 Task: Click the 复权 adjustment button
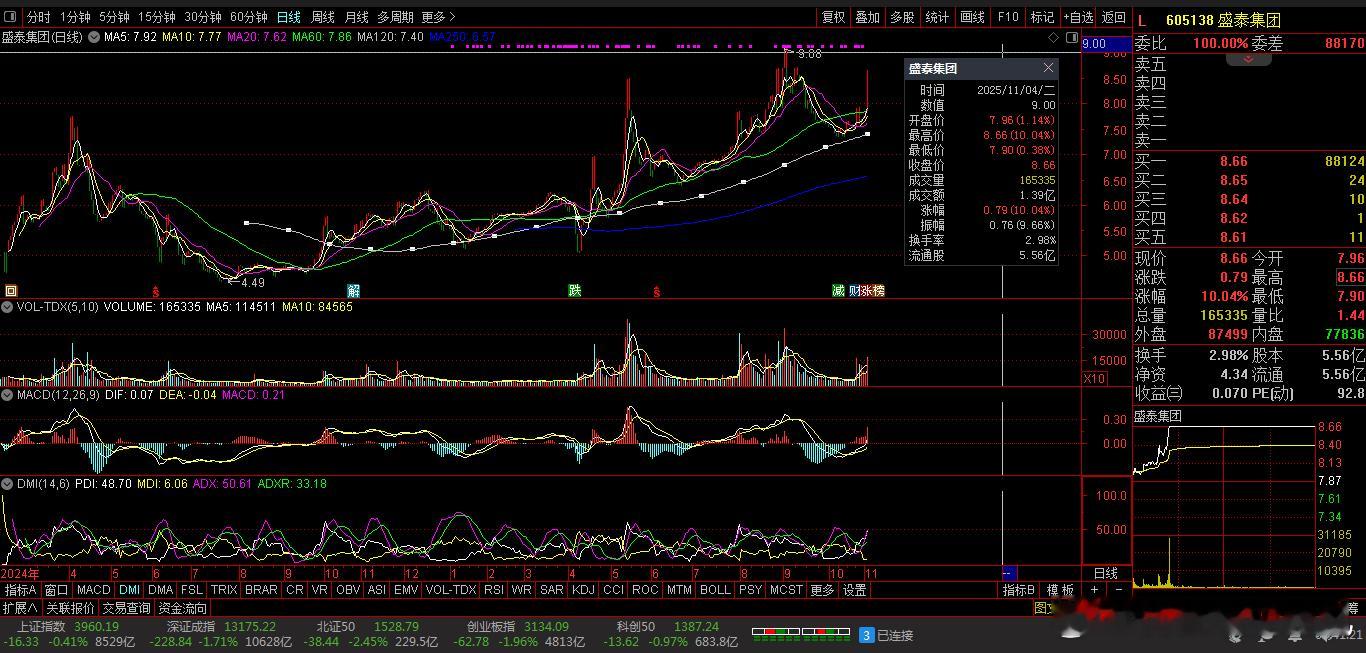[834, 17]
